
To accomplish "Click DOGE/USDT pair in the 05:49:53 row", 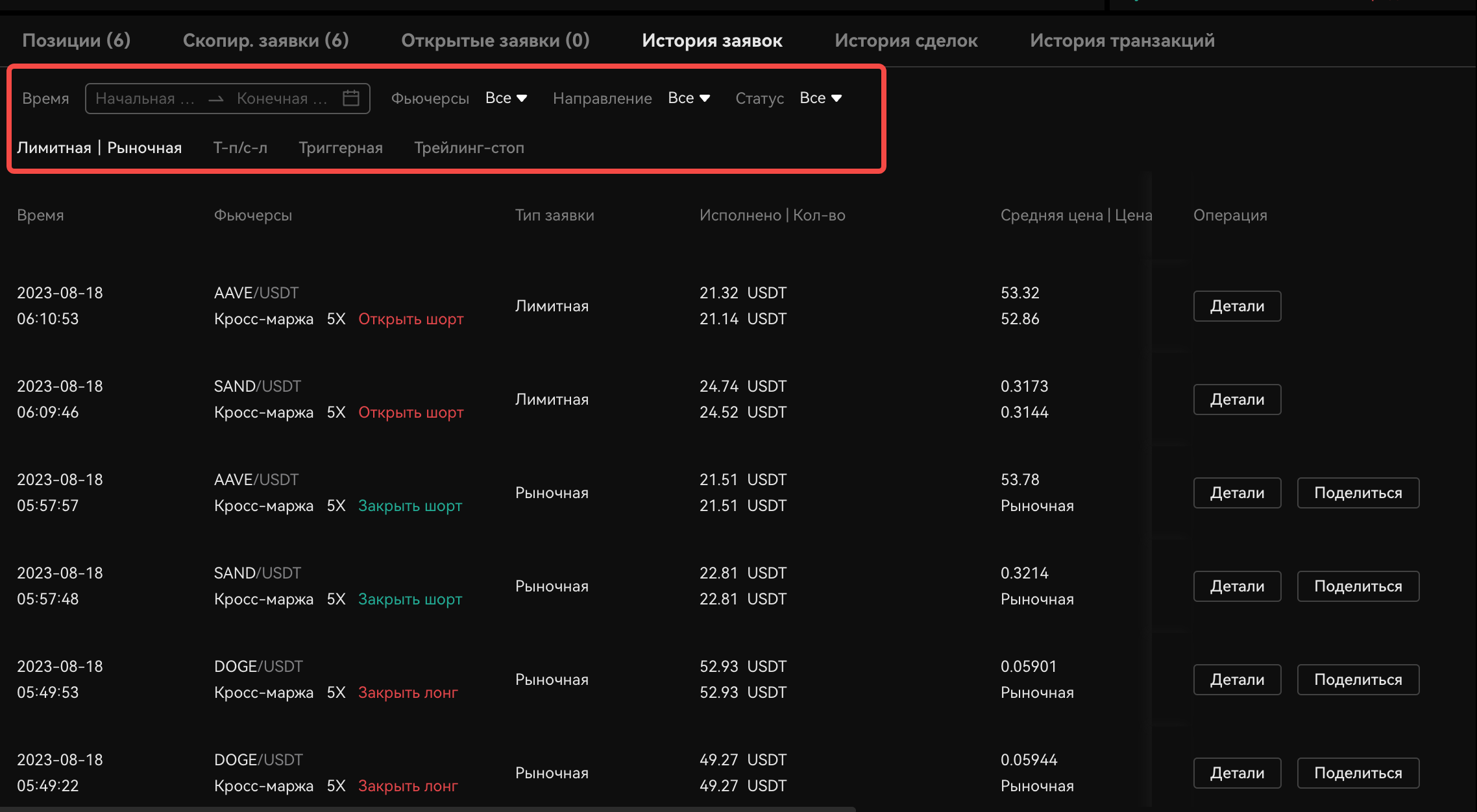I will 258,667.
